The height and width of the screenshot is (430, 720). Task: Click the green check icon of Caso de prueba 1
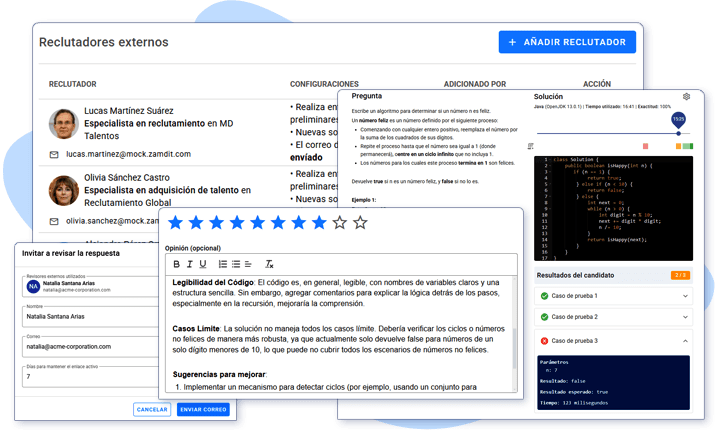pos(545,296)
